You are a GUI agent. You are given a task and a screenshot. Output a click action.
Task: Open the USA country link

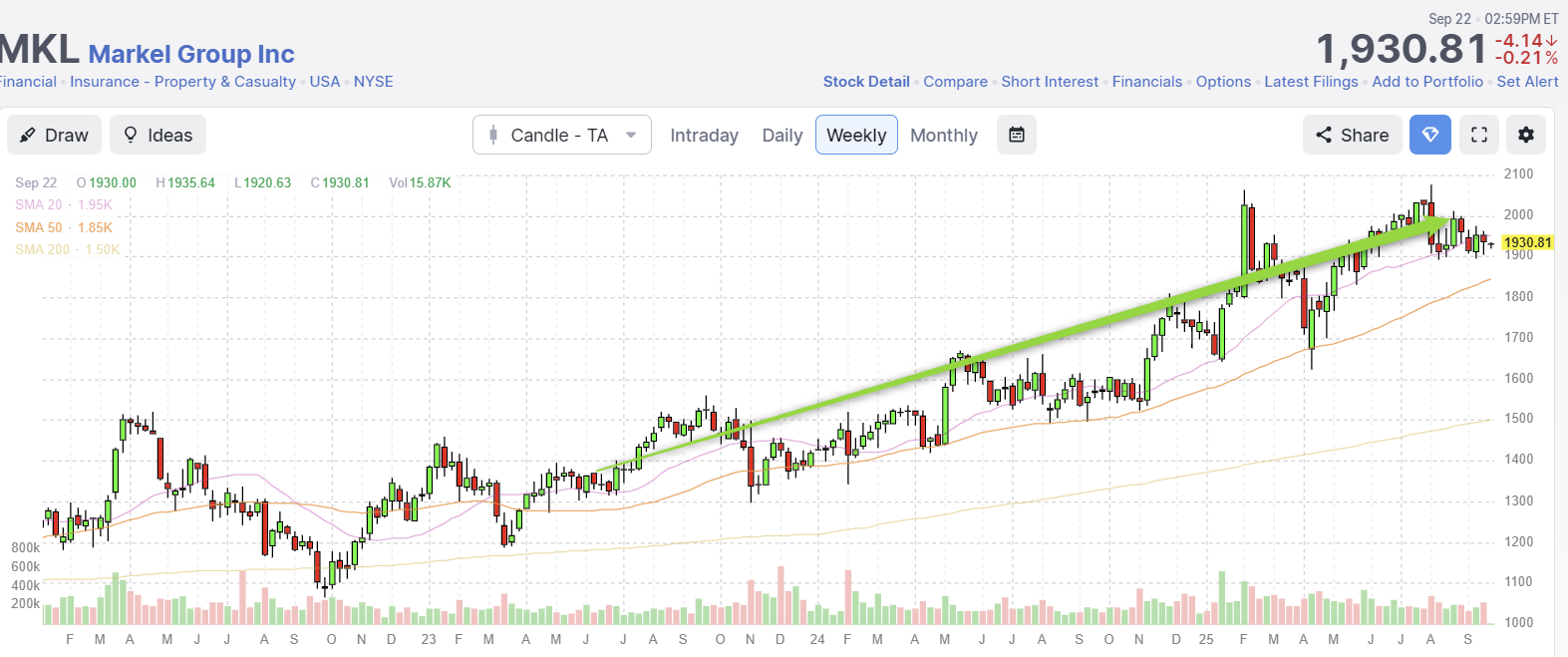tap(325, 82)
